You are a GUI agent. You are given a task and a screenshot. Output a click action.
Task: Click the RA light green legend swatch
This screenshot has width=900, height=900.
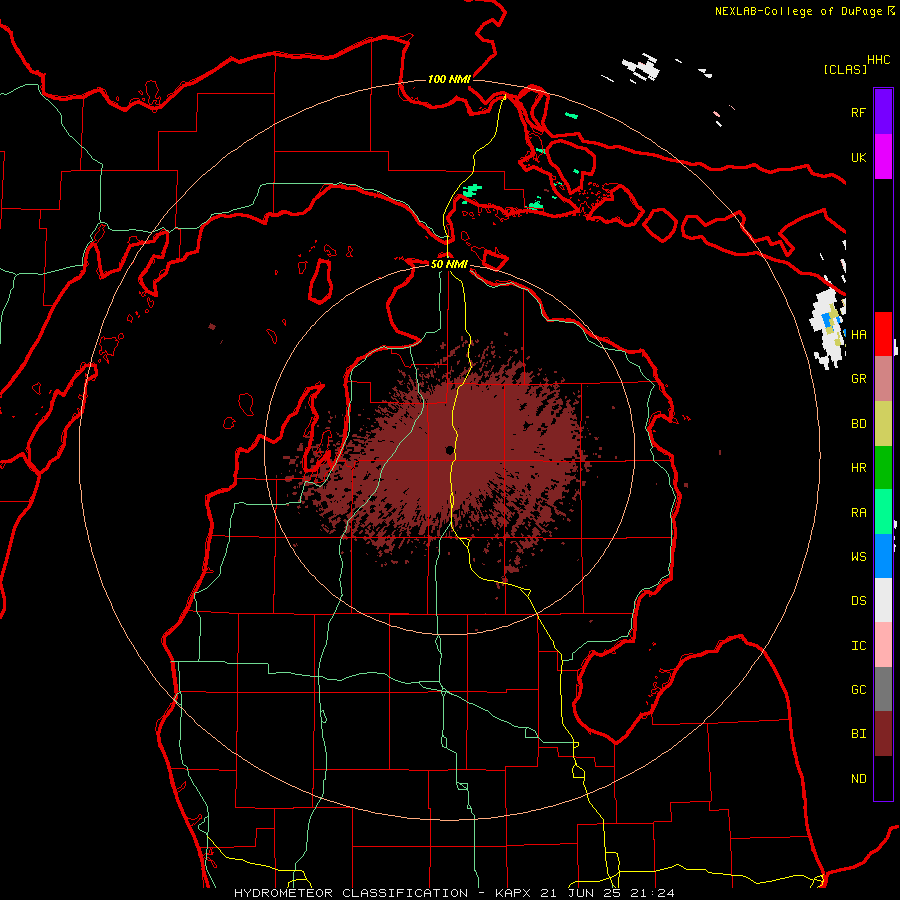[x=883, y=512]
